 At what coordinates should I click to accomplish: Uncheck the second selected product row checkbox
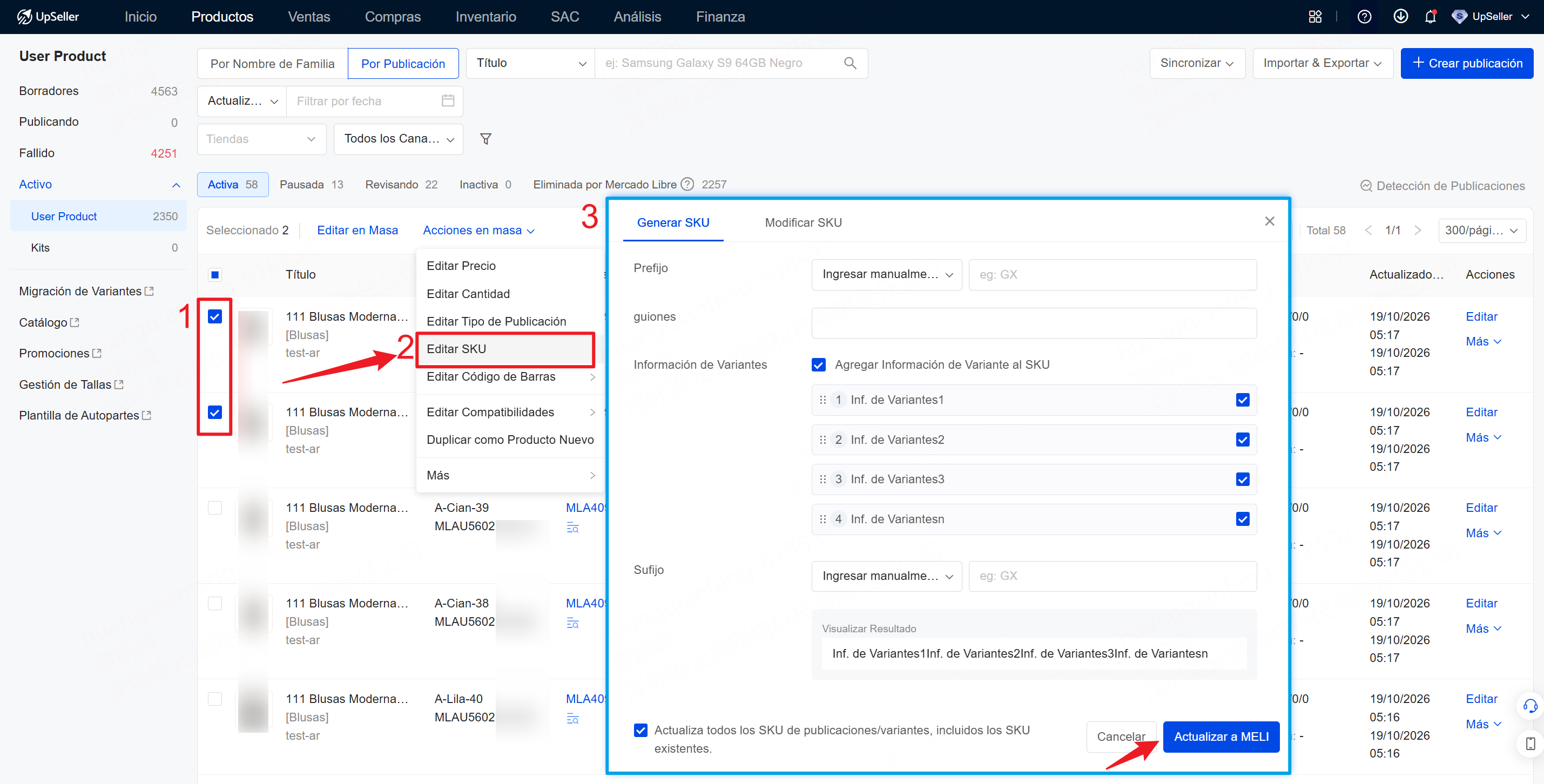[x=214, y=412]
